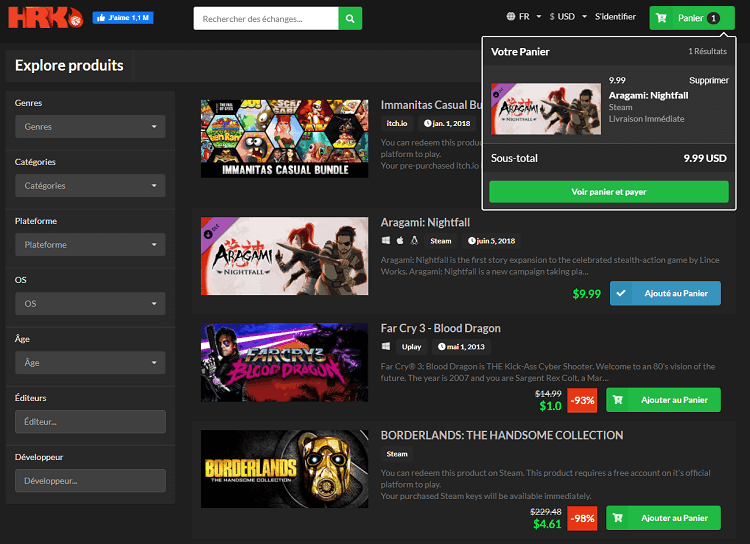Click cart icon on Far Cry 3 Ajouter button

619,400
